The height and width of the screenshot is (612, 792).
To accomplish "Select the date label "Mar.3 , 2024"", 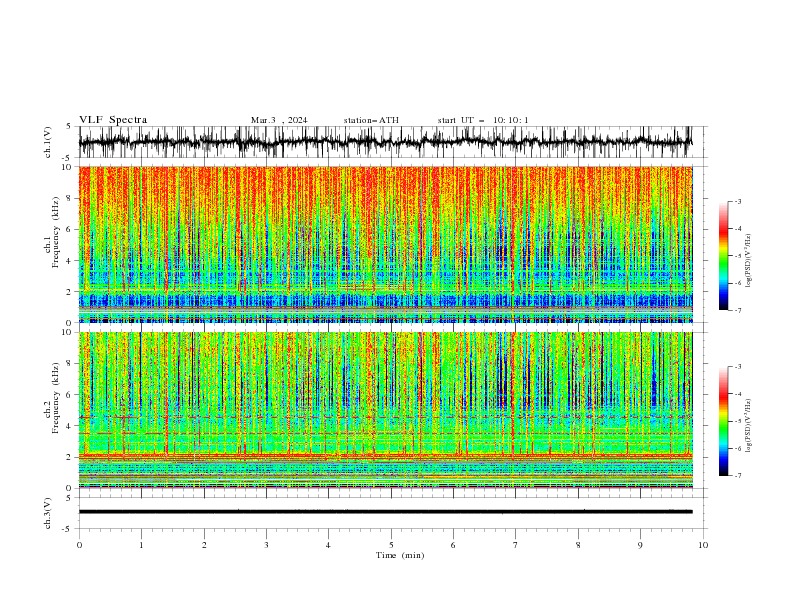I will click(279, 120).
